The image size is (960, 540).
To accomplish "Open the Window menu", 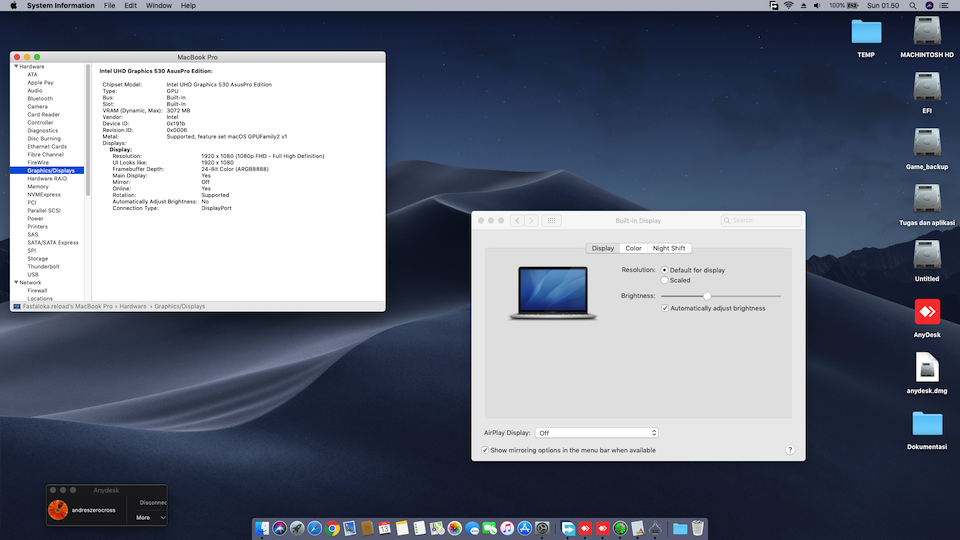I will click(x=159, y=6).
